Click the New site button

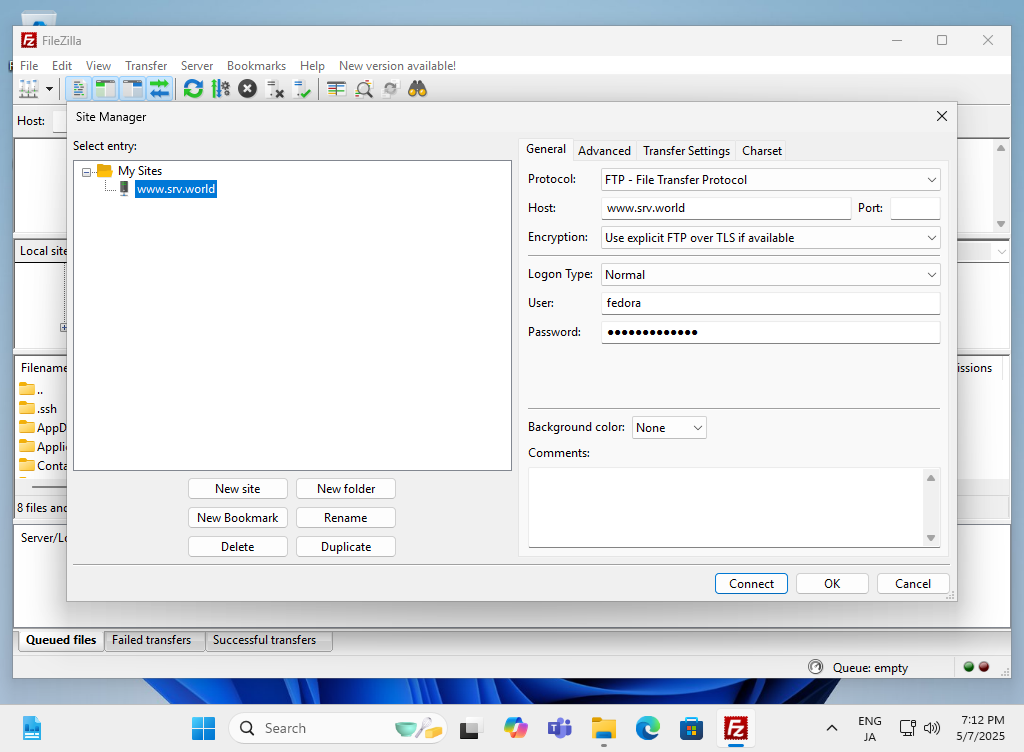[238, 489]
